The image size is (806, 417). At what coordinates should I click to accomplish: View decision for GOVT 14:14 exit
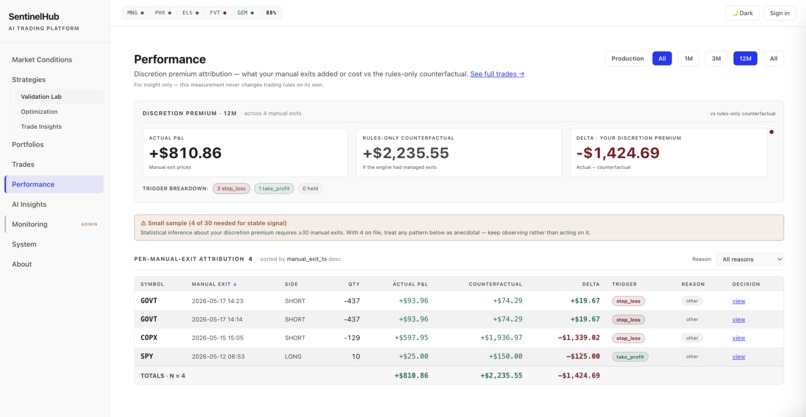pos(739,319)
